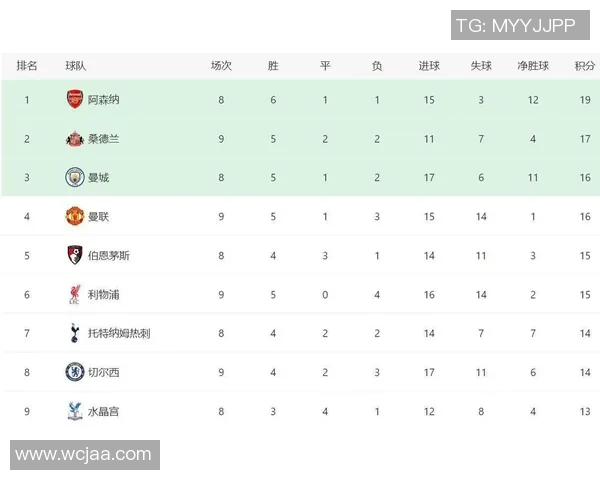
Task: Click the Manchester United crest icon
Action: 75,216
